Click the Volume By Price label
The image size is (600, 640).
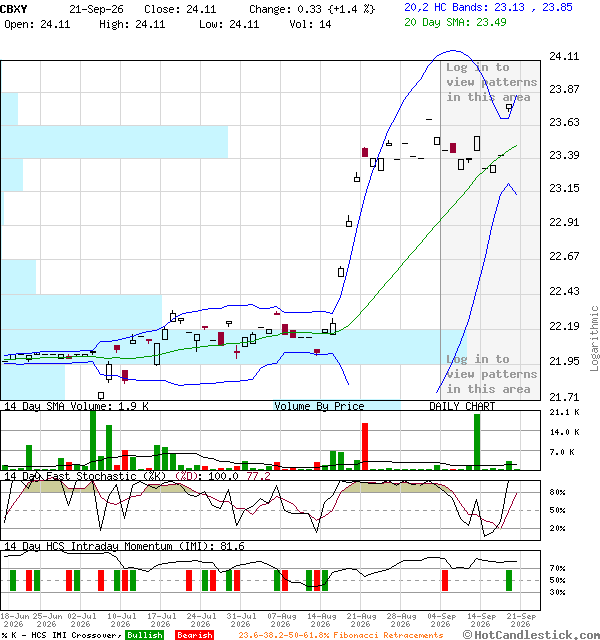(x=319, y=406)
